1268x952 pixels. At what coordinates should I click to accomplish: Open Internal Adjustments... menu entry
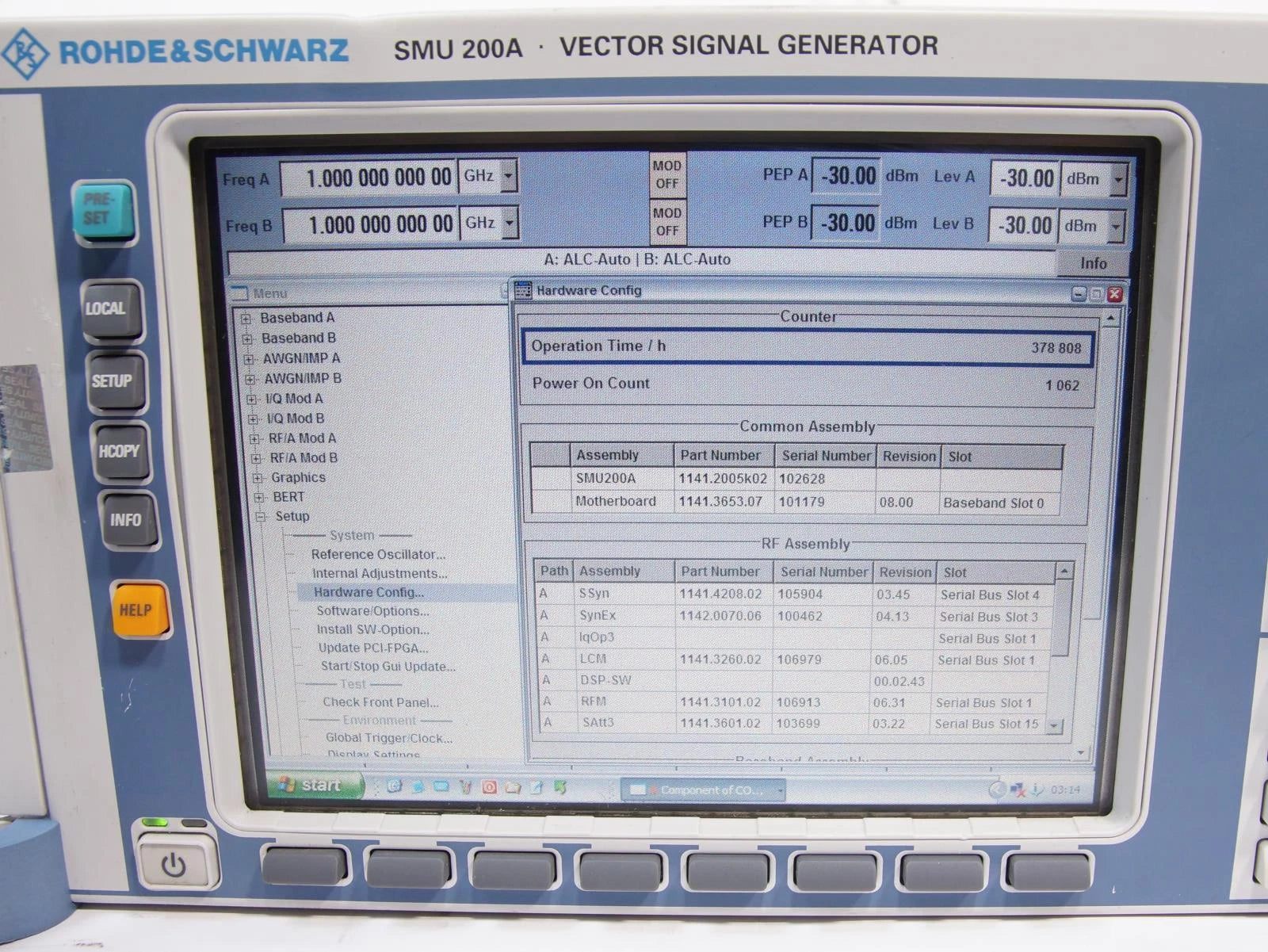[380, 573]
